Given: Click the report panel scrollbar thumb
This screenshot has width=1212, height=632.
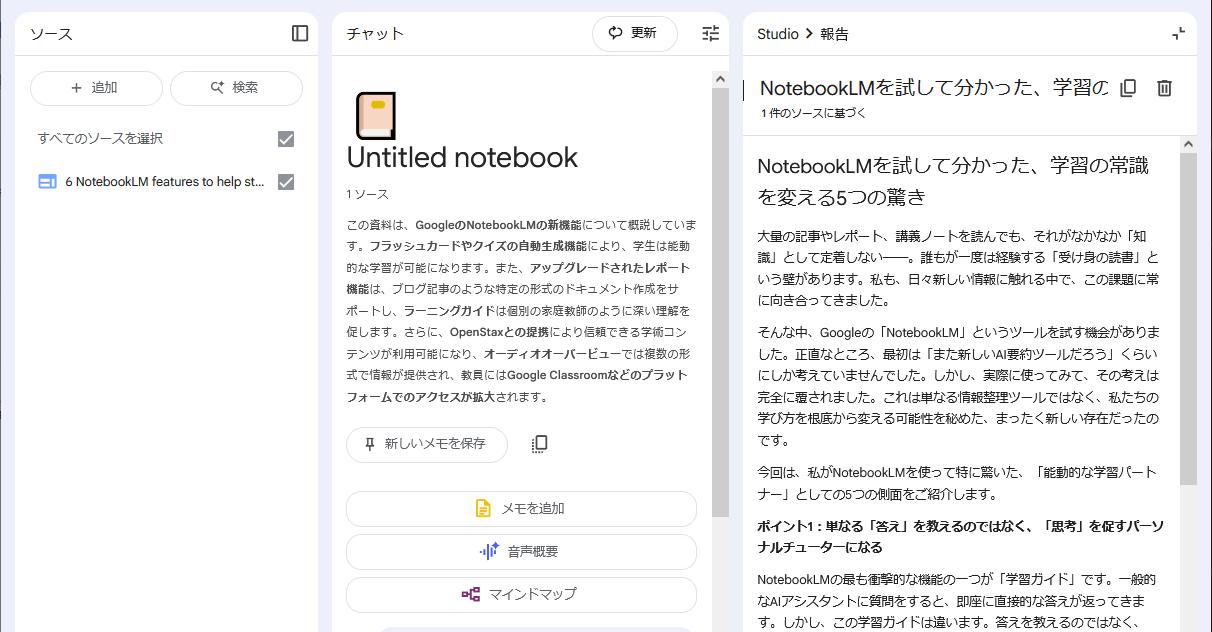Looking at the screenshot, I should click(1189, 320).
